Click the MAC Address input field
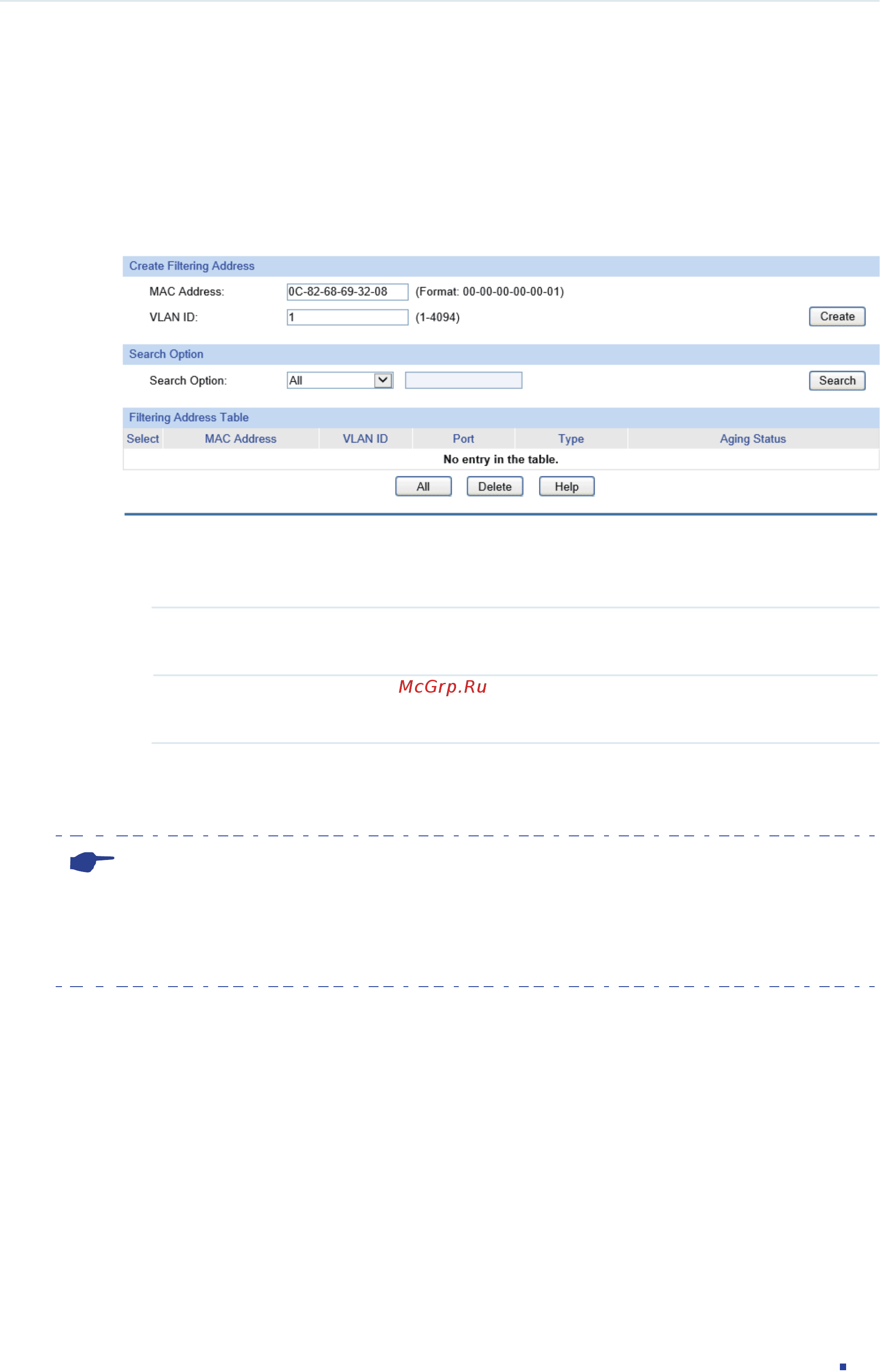The height and width of the screenshot is (1372, 880). (x=347, y=292)
